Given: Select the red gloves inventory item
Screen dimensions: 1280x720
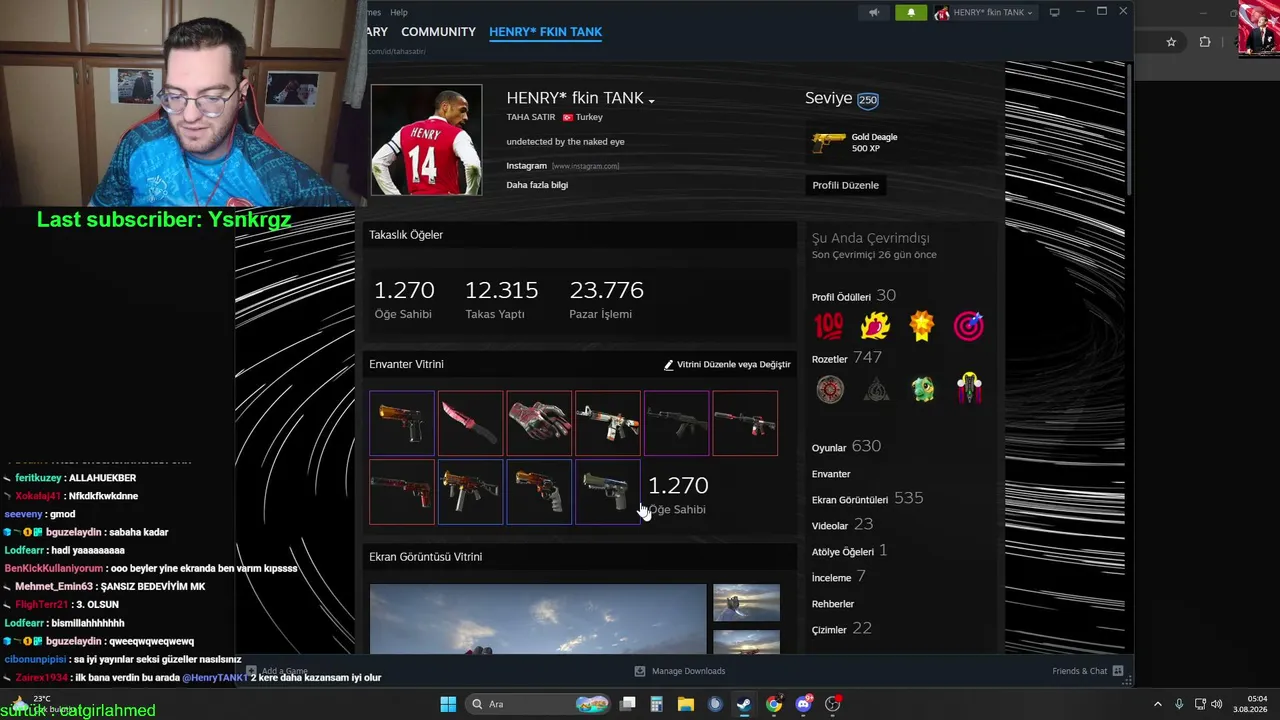Looking at the screenshot, I should [539, 423].
